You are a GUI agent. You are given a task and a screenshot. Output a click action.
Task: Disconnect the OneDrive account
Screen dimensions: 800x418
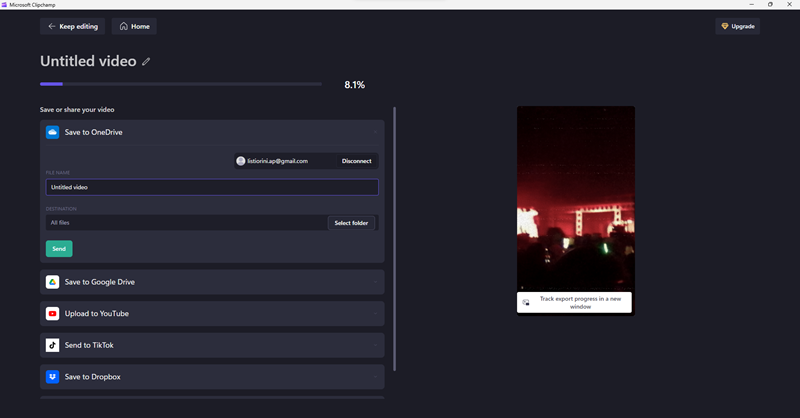click(x=357, y=161)
